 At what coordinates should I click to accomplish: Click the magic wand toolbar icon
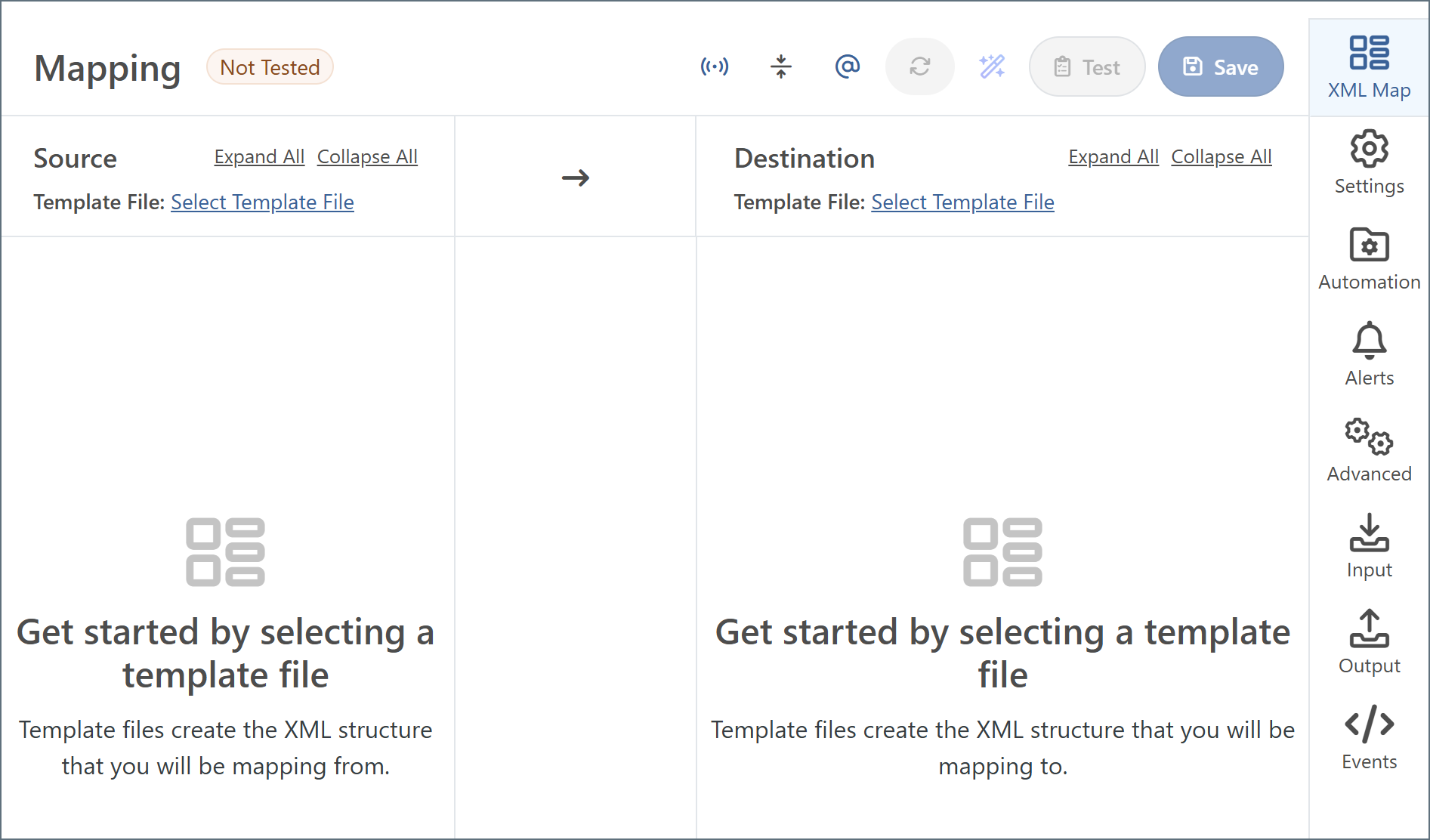coord(991,67)
